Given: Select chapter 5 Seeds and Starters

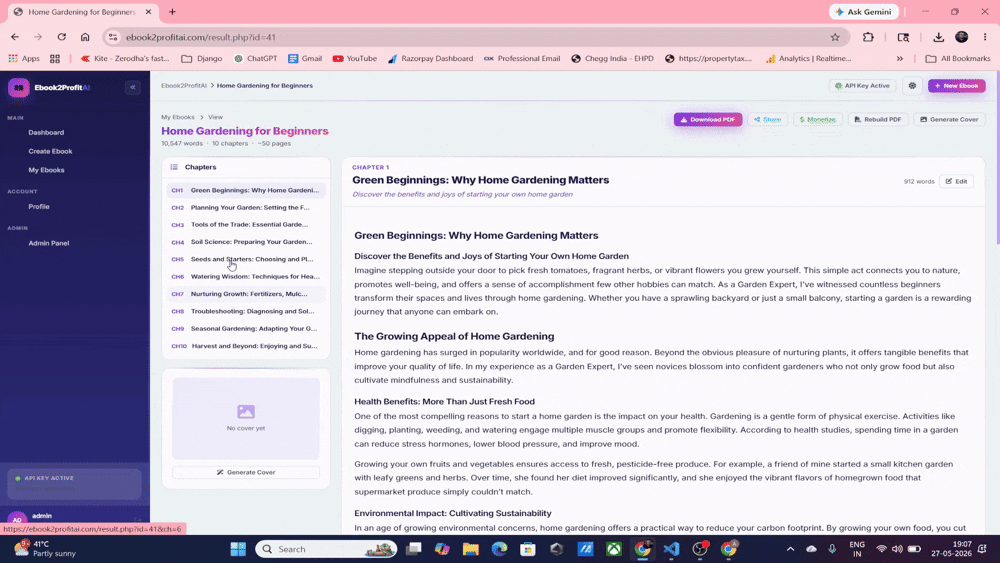Looking at the screenshot, I should 246,260.
